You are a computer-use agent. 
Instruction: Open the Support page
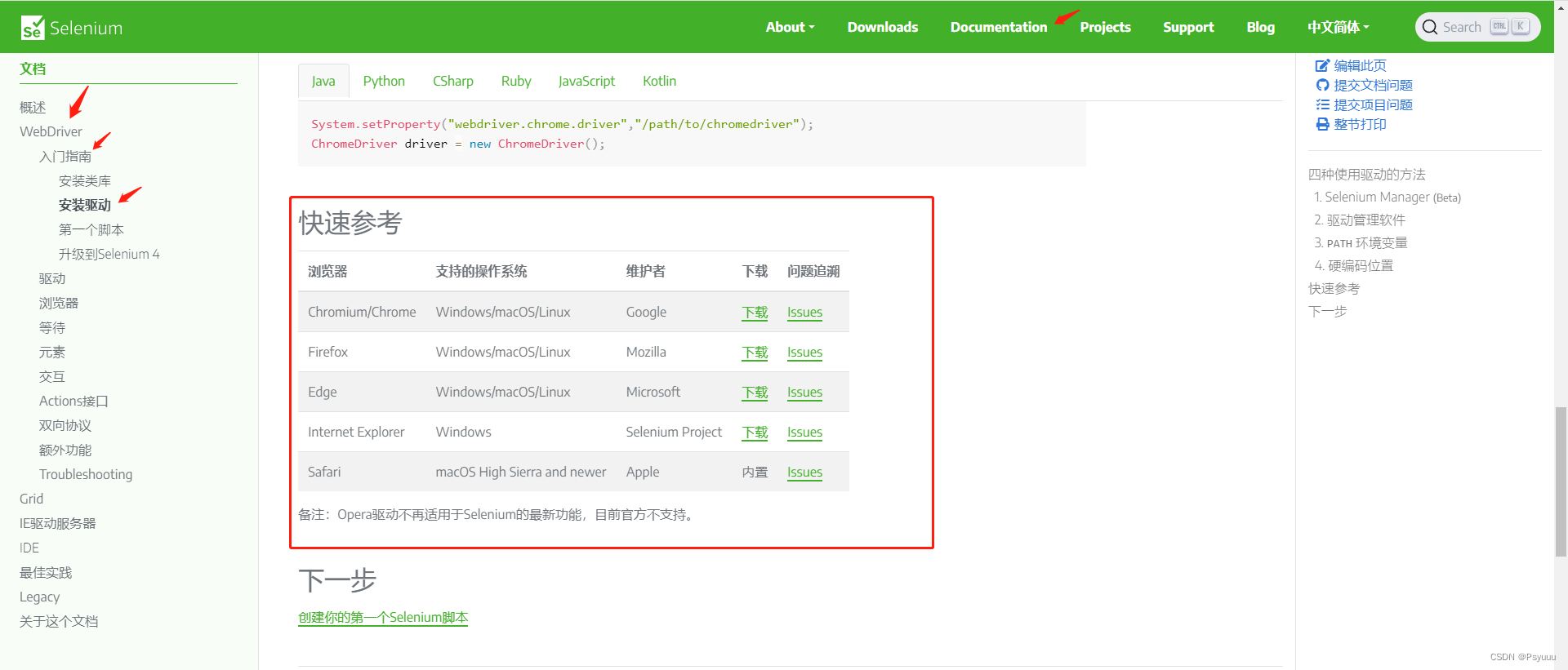(x=1188, y=27)
